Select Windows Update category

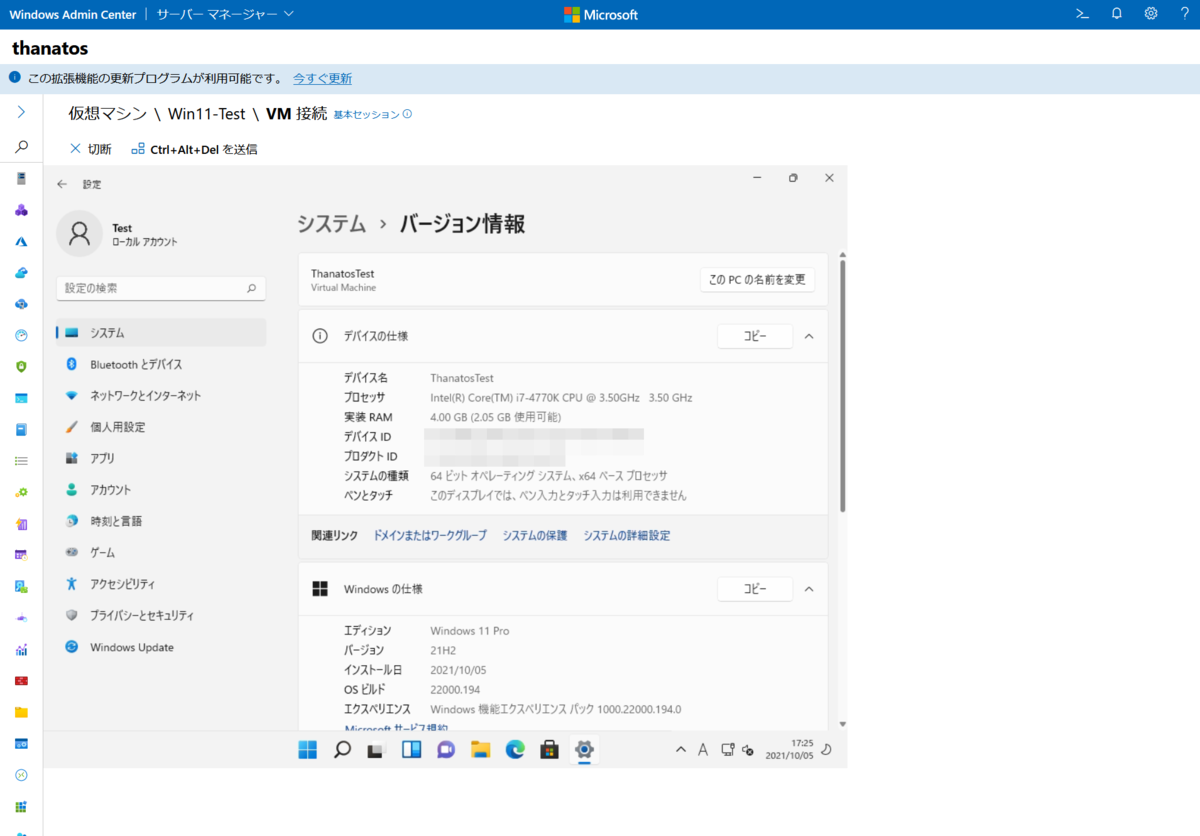(x=161, y=647)
